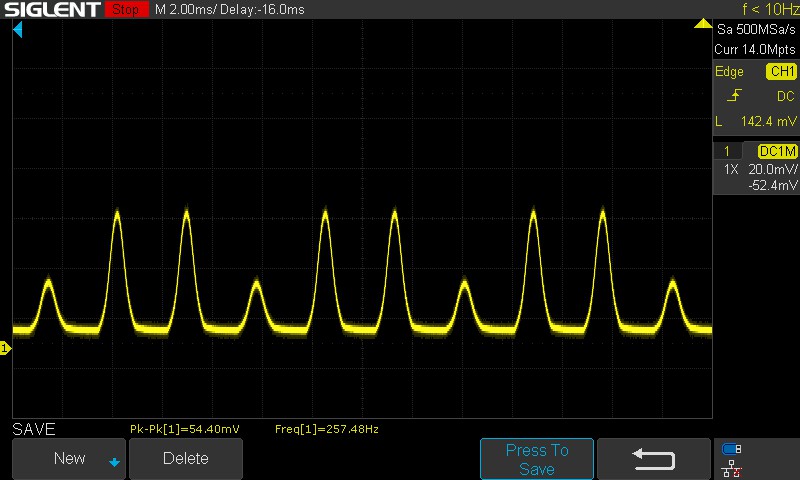The image size is (800, 480).
Task: Click the return back arrow button
Action: (x=654, y=459)
